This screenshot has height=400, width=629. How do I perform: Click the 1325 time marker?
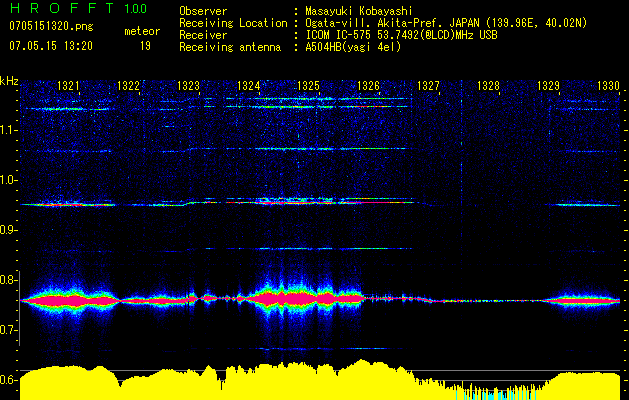308,85
